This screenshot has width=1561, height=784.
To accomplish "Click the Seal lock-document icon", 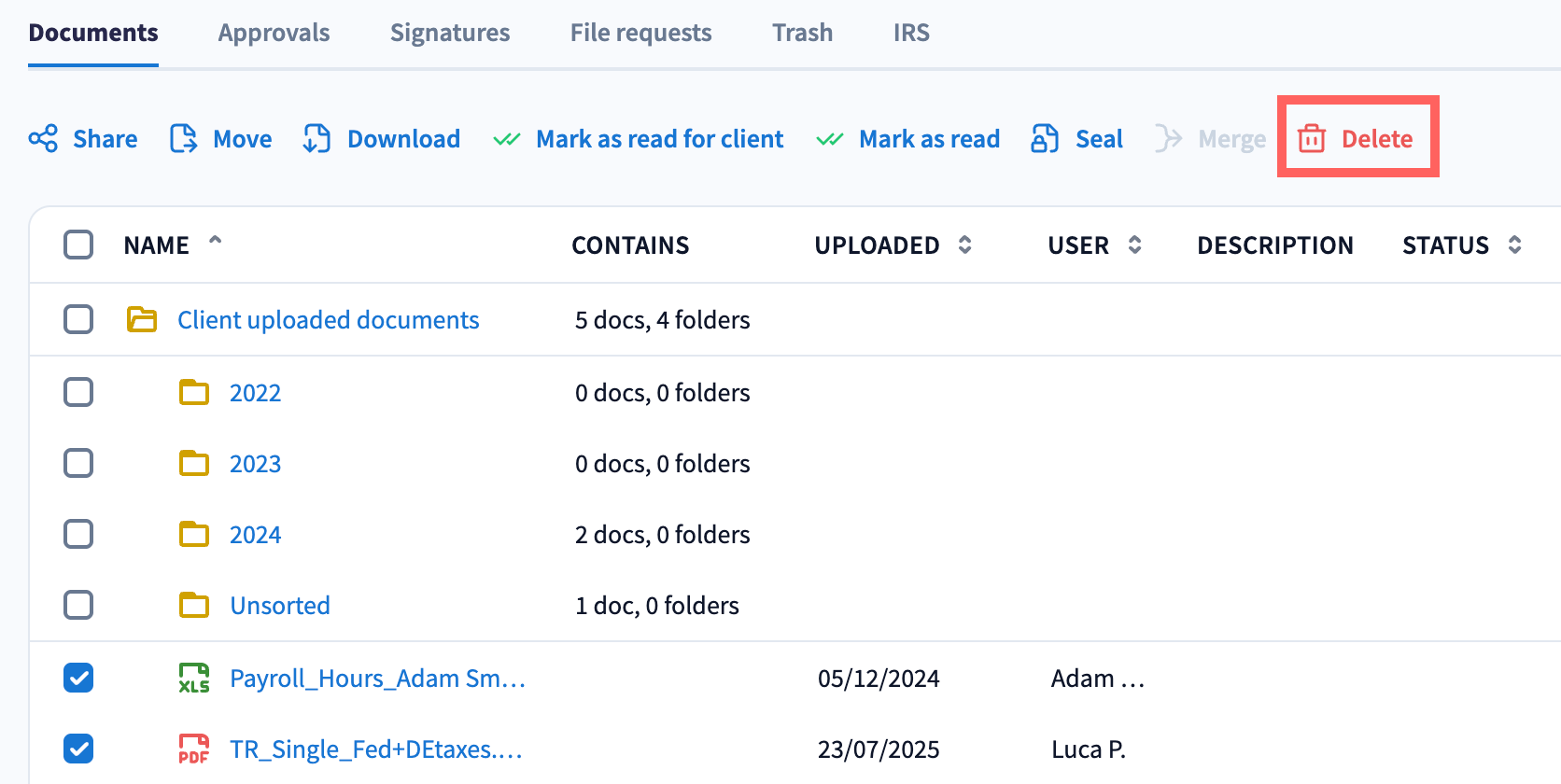I will click(1045, 139).
